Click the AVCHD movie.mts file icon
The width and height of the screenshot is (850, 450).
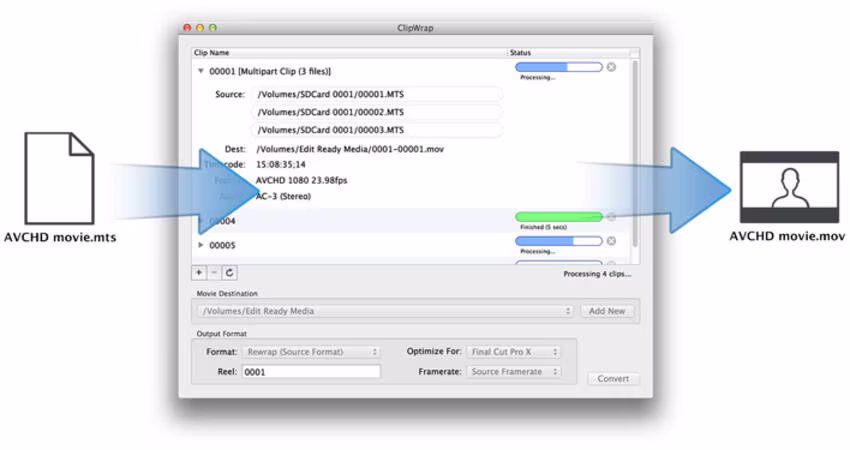click(x=60, y=178)
